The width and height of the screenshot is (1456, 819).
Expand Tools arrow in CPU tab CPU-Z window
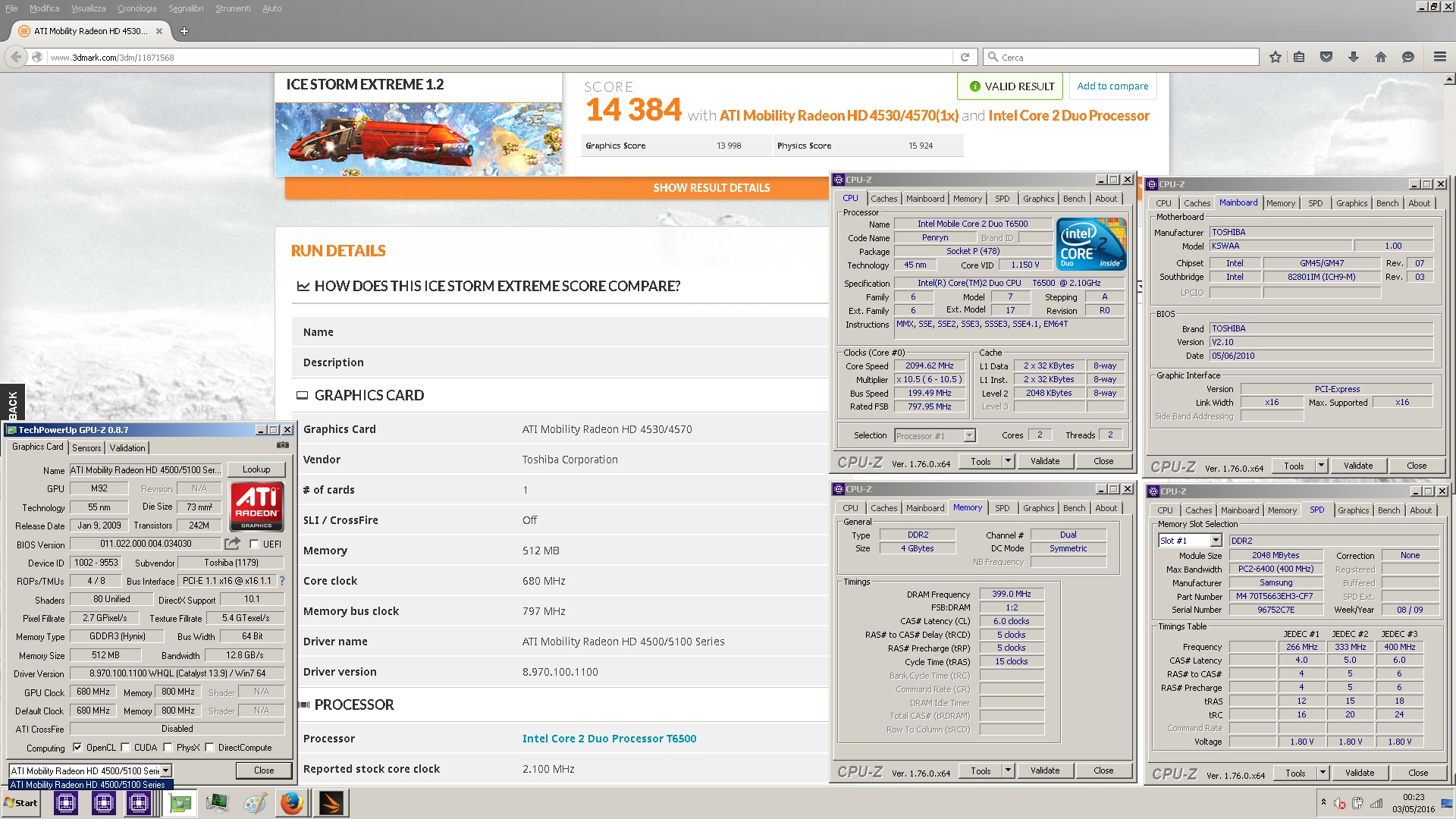click(1008, 461)
